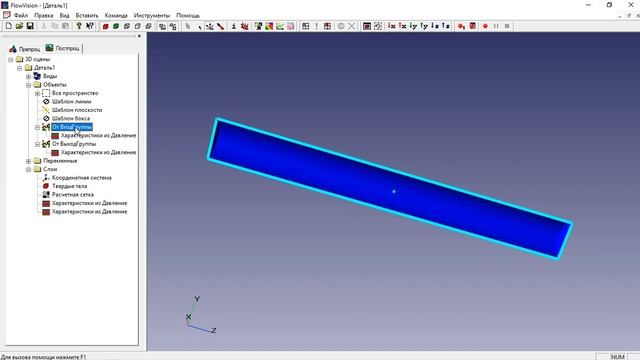Click the pink vector field toolbar icon
Screen dimensions: 640x360
290,26
